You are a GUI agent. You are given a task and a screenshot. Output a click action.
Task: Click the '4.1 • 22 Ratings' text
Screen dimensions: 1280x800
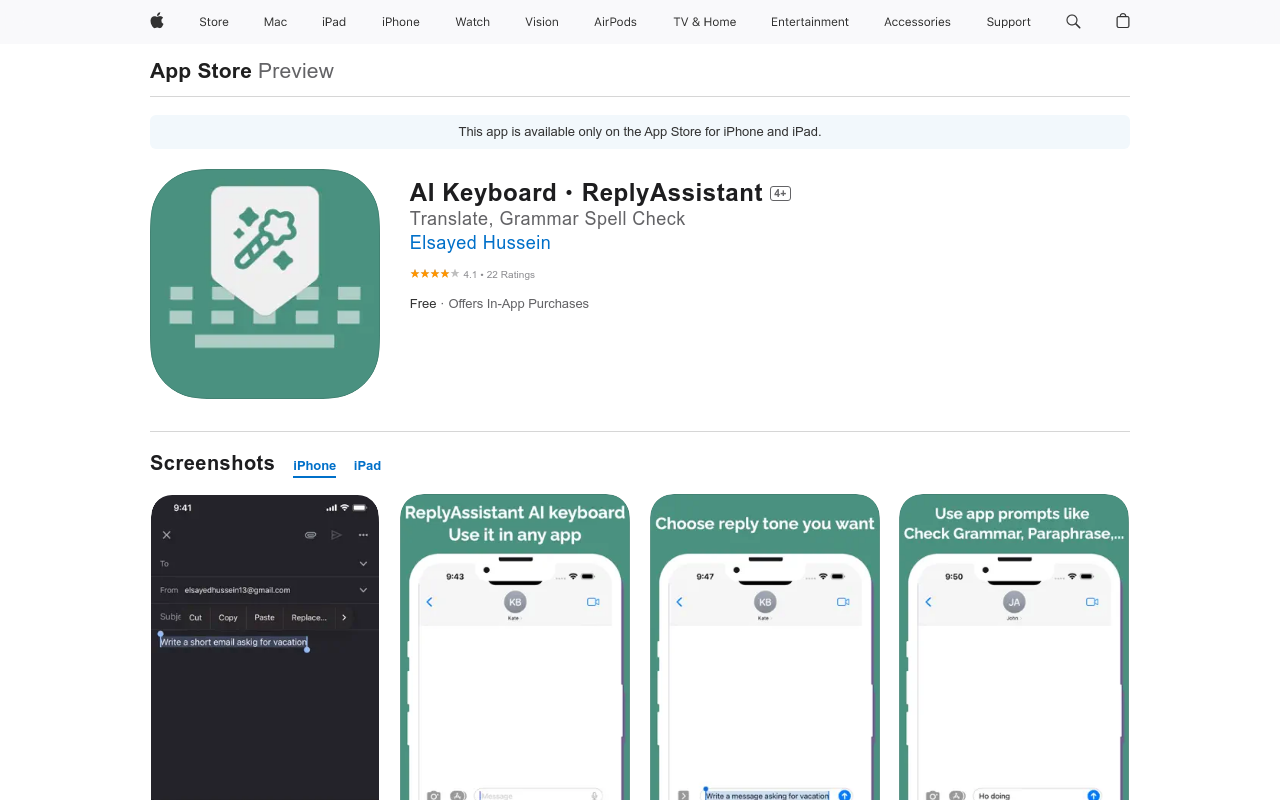pos(499,275)
